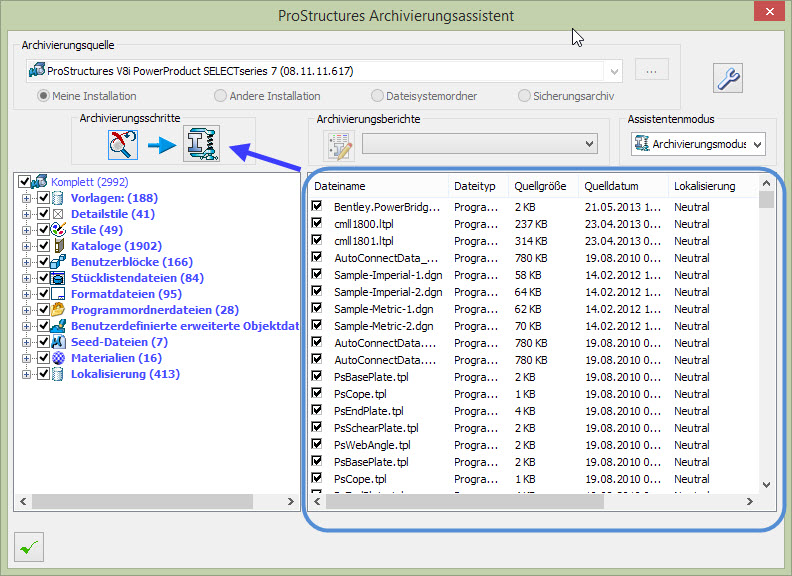This screenshot has width=792, height=576.
Task: Expand the Vorlagen tree node
Action: (x=26, y=198)
